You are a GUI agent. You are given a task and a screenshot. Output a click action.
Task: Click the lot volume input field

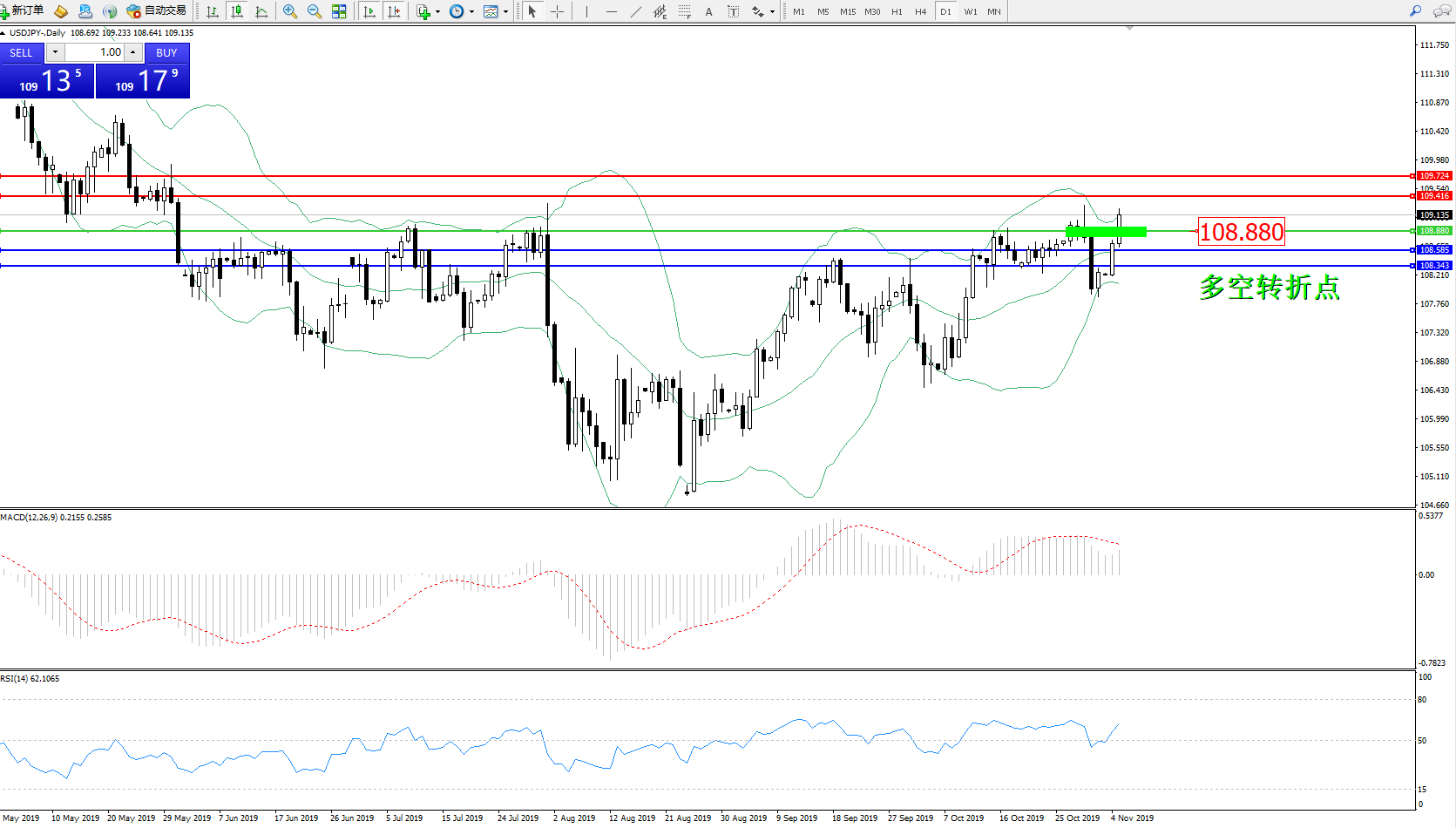point(94,52)
